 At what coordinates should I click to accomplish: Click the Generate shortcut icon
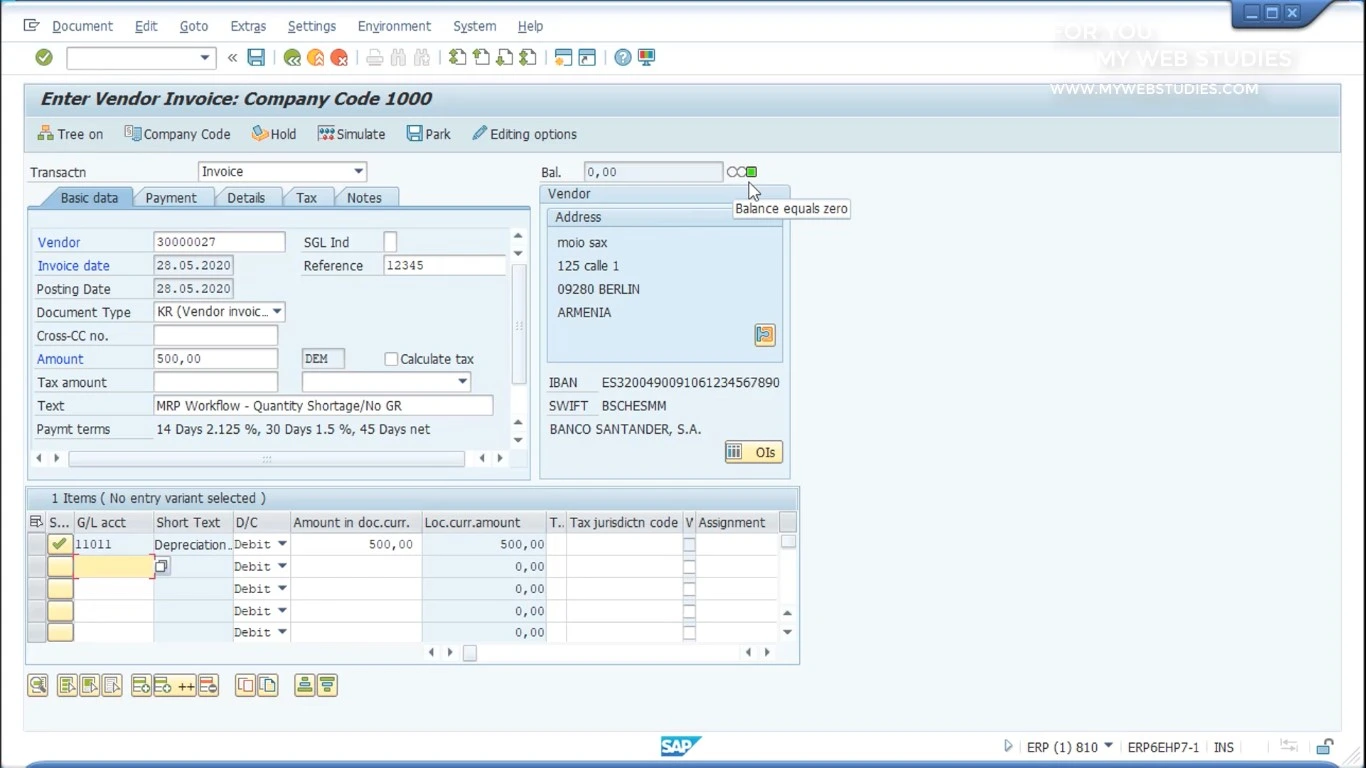pyautogui.click(x=587, y=58)
